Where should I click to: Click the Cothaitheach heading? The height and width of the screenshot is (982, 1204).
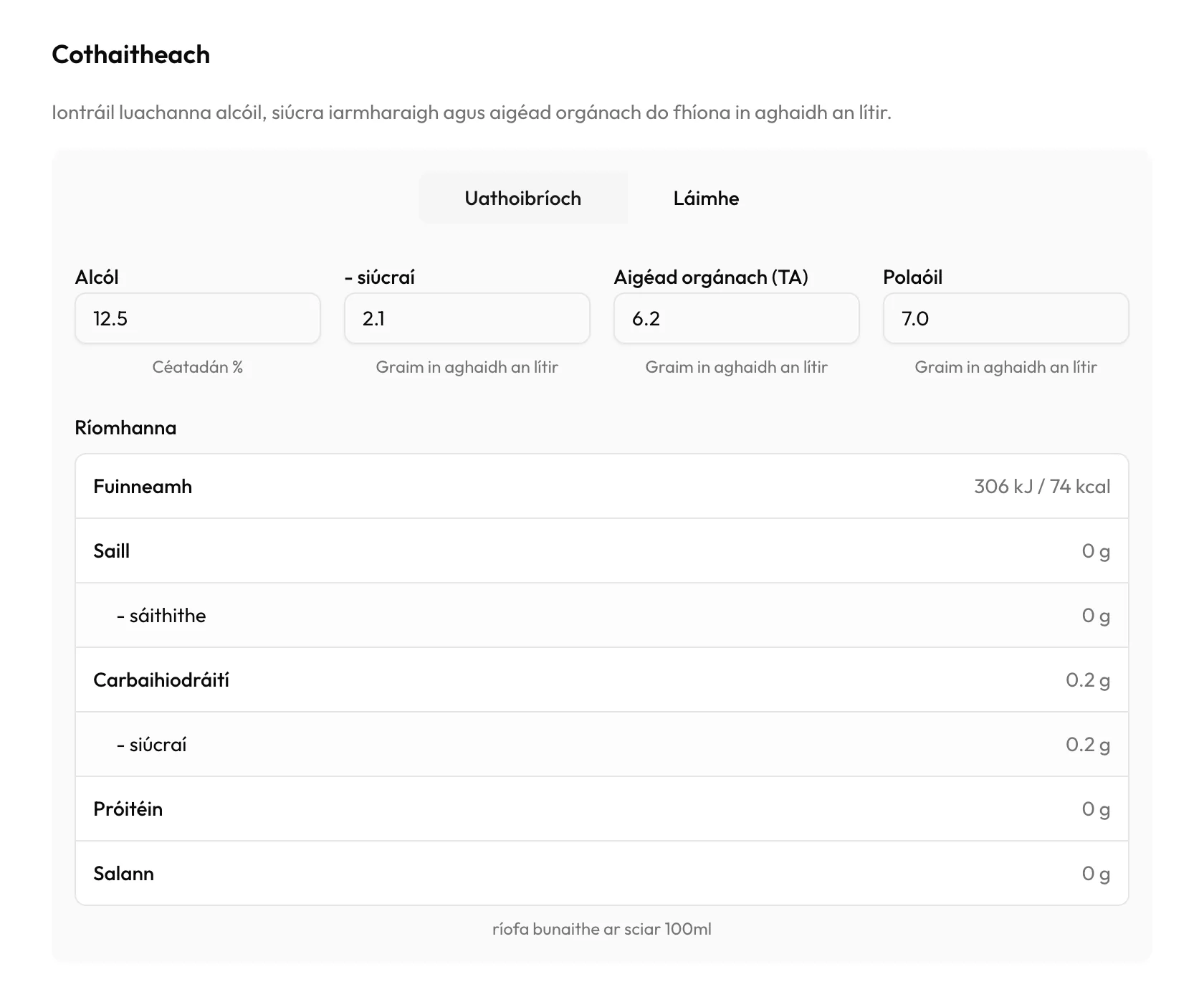click(x=131, y=54)
